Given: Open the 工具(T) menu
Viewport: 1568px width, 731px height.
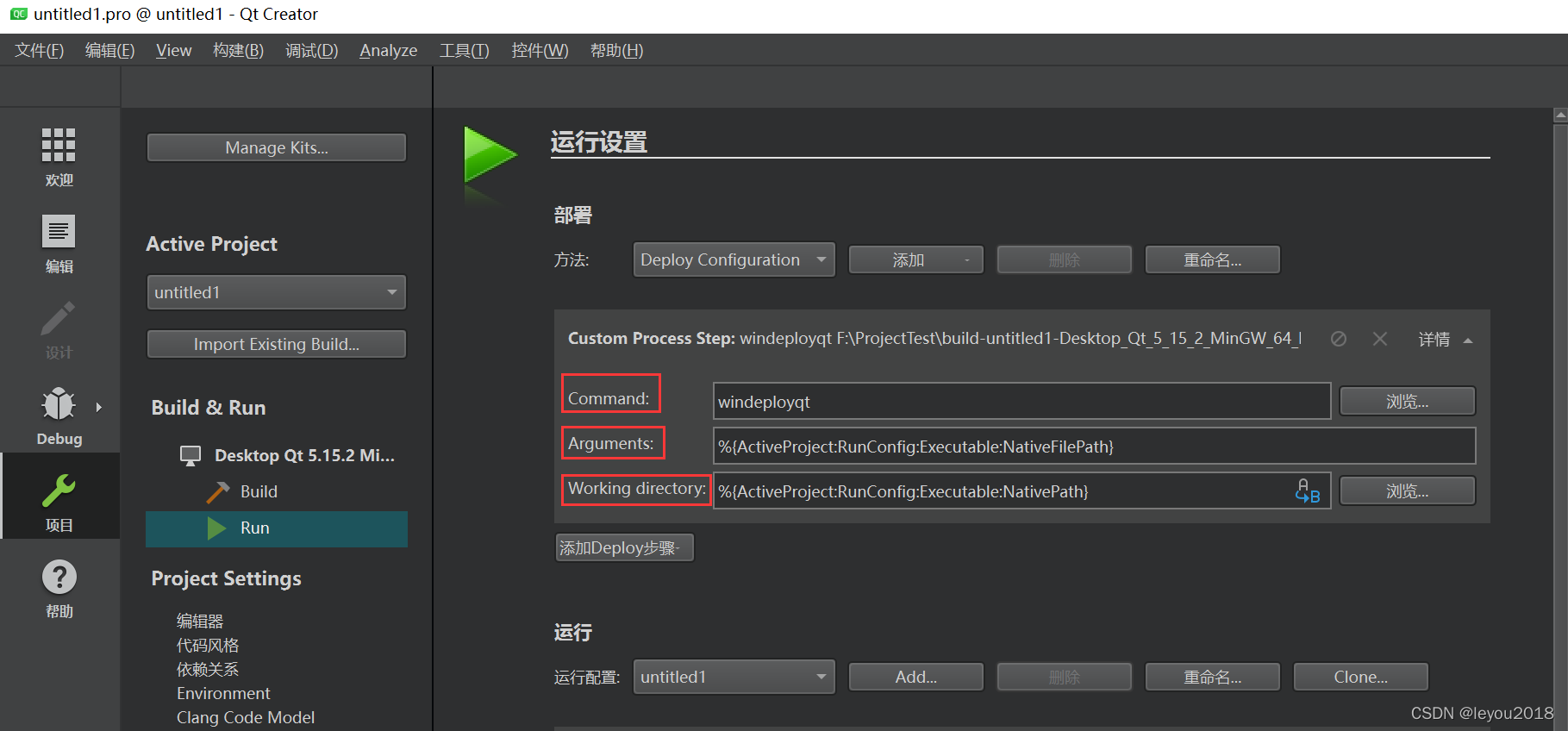Looking at the screenshot, I should [464, 50].
